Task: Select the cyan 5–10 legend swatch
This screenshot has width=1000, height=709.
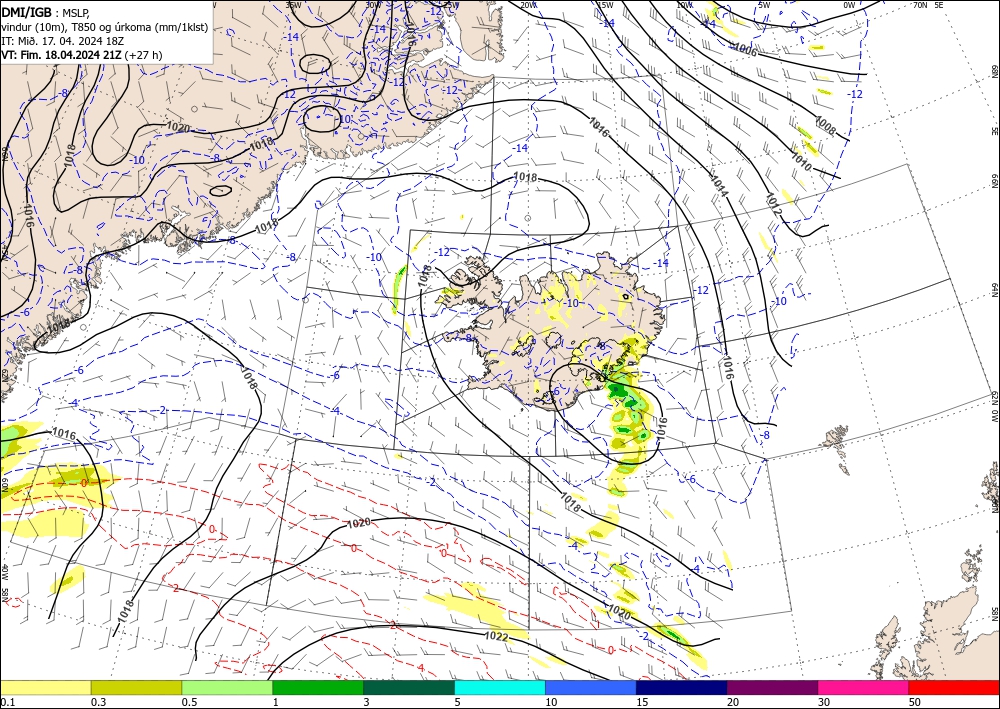Action: pyautogui.click(x=500, y=687)
